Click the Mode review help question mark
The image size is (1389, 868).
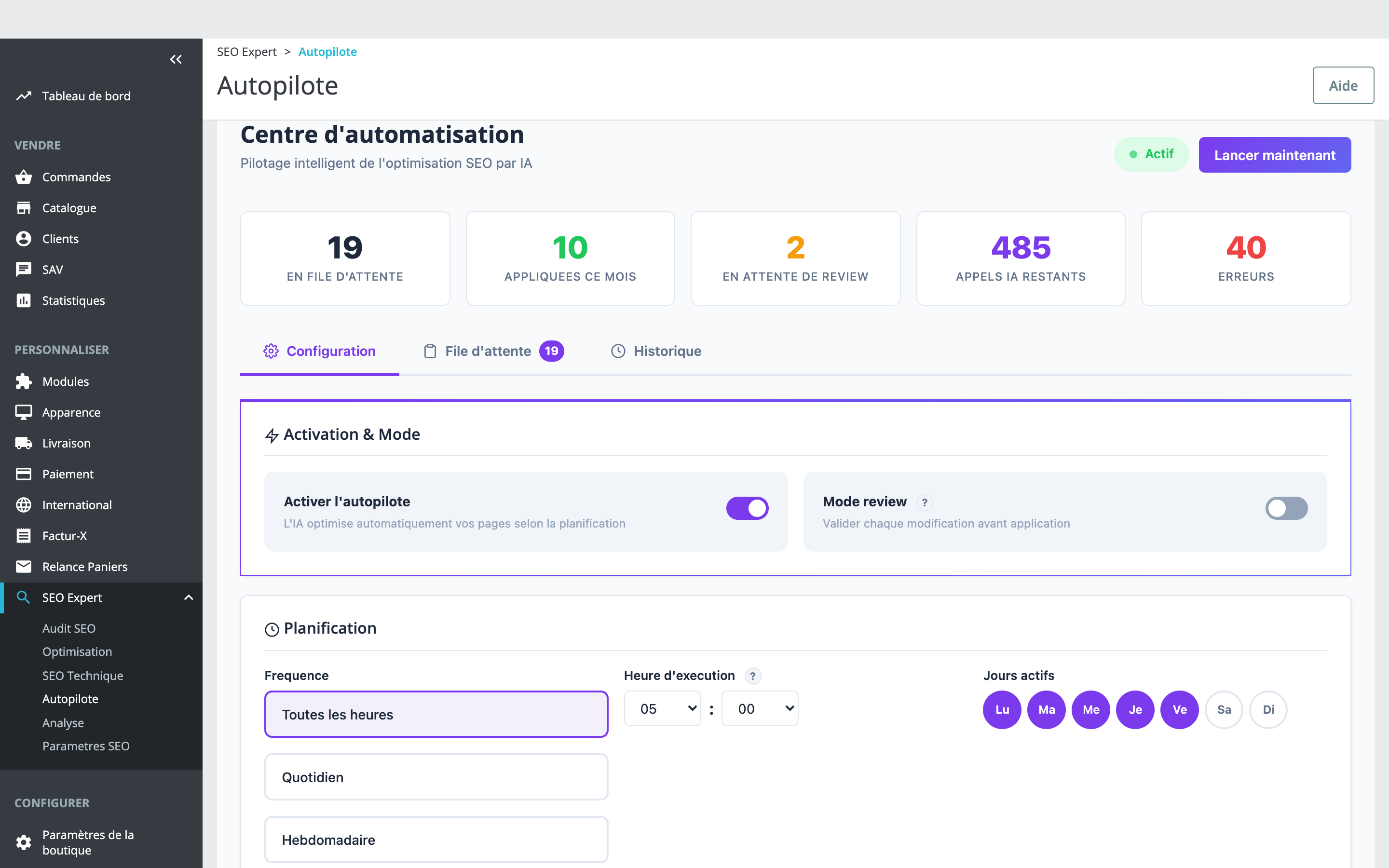[925, 502]
